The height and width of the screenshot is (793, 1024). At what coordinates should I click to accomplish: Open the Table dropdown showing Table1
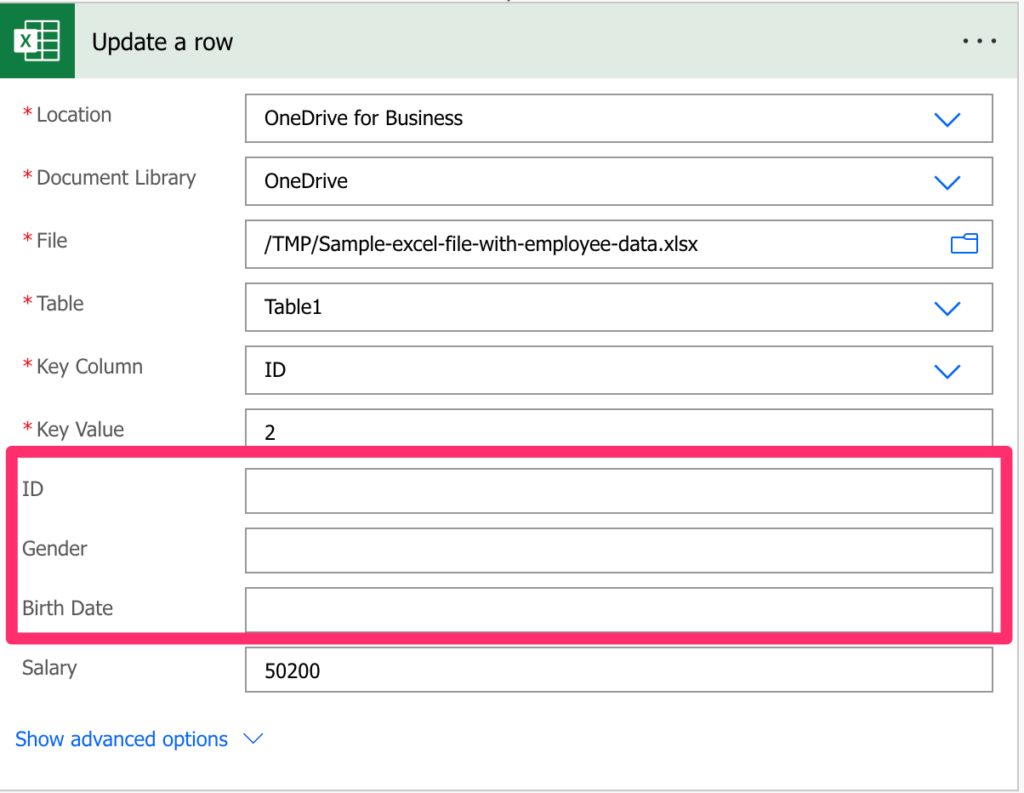click(600, 308)
